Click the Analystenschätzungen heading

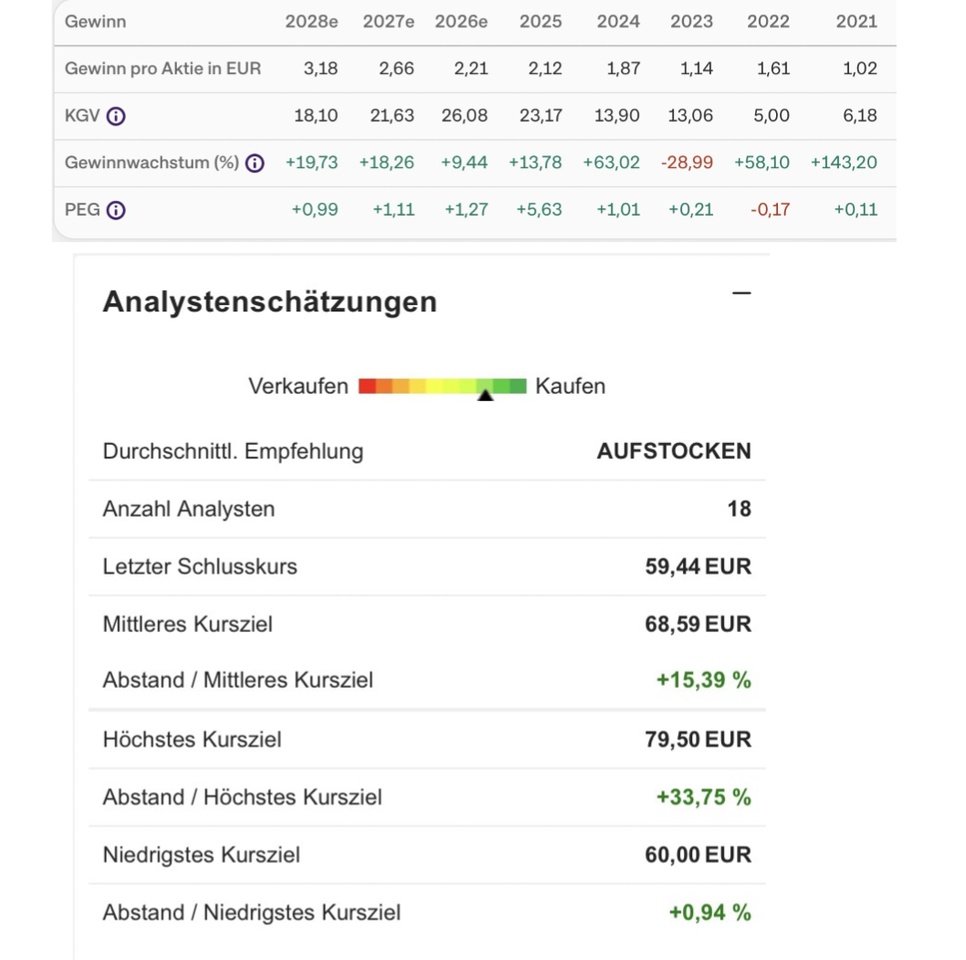point(270,301)
